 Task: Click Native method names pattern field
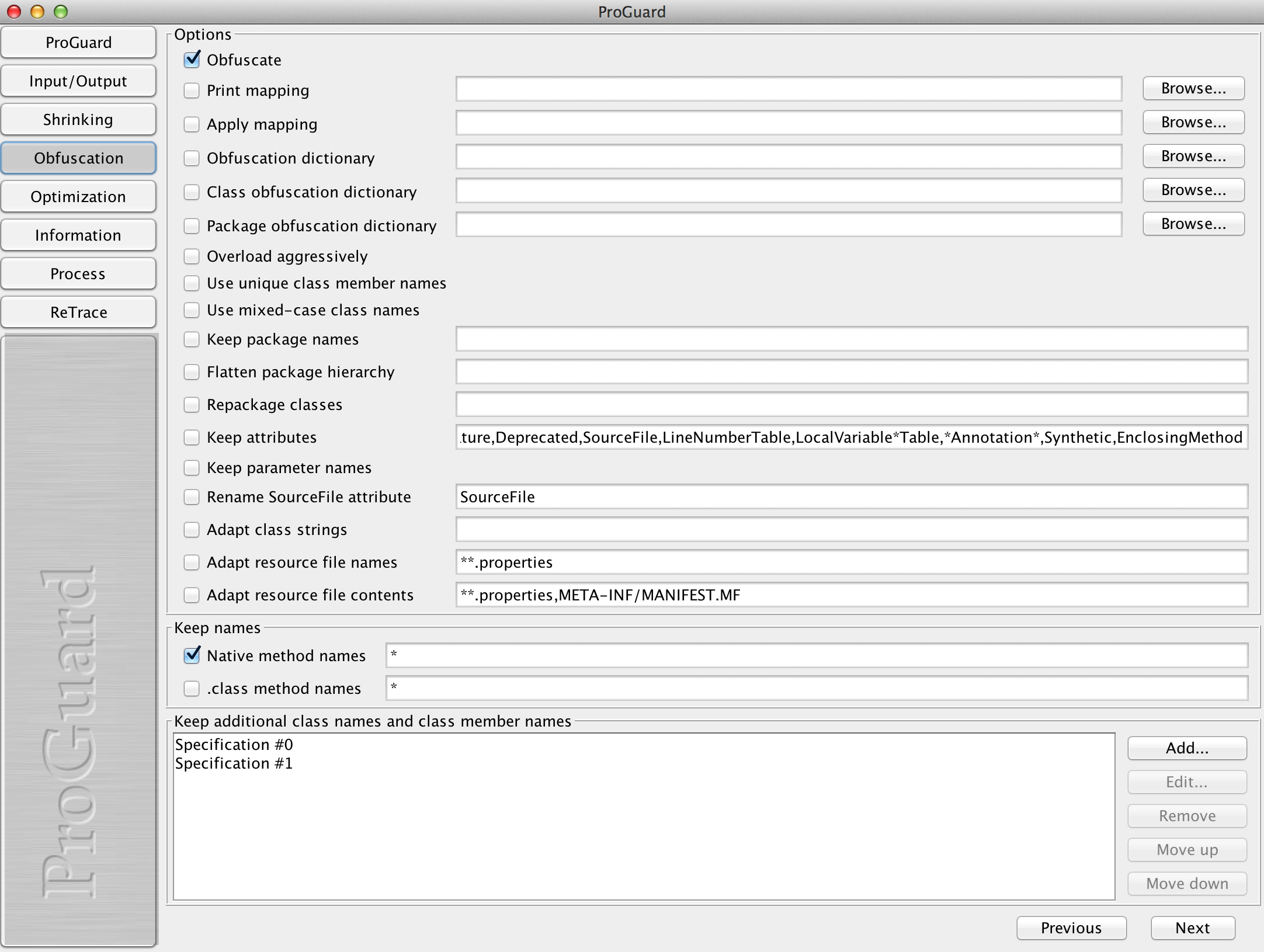[x=817, y=655]
